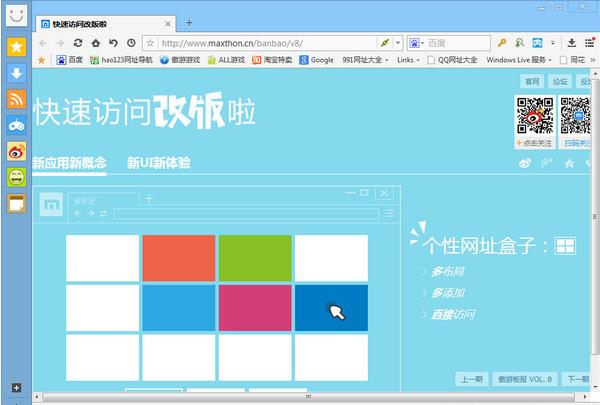Viewport: 600px width, 405px height.
Task: Go to previous issue 上一期
Action: coord(471,379)
